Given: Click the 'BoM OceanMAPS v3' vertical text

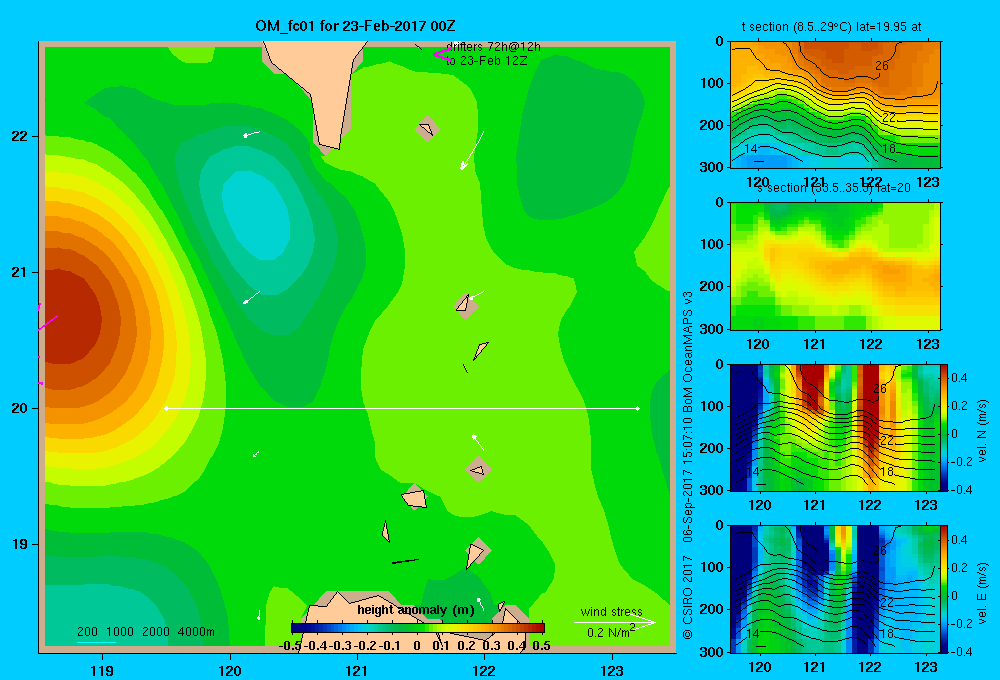Looking at the screenshot, I should pyautogui.click(x=688, y=352).
